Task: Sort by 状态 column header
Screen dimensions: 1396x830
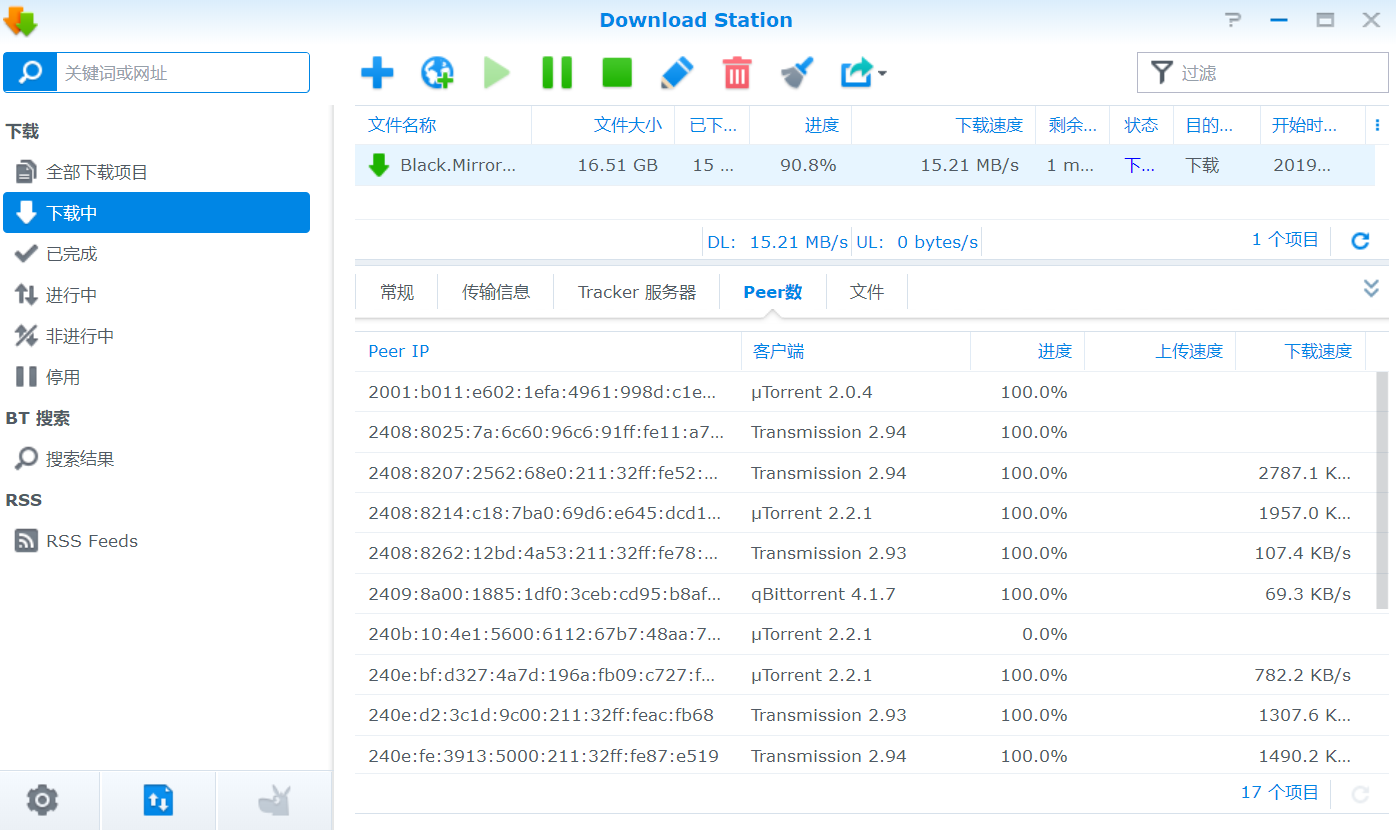Action: [x=1141, y=125]
